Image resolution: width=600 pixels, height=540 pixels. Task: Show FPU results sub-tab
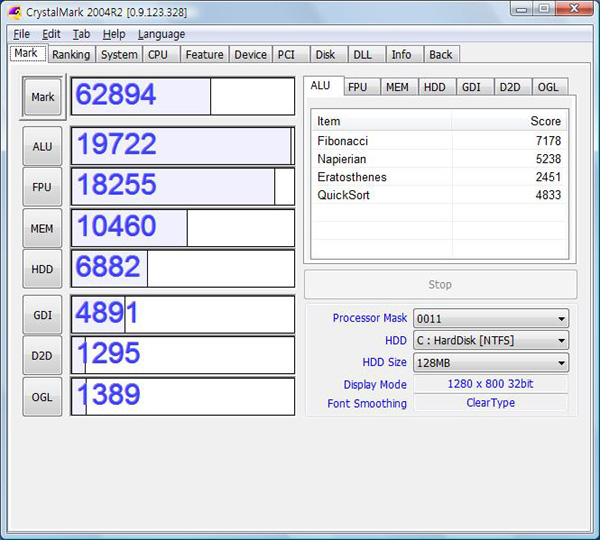[x=362, y=87]
